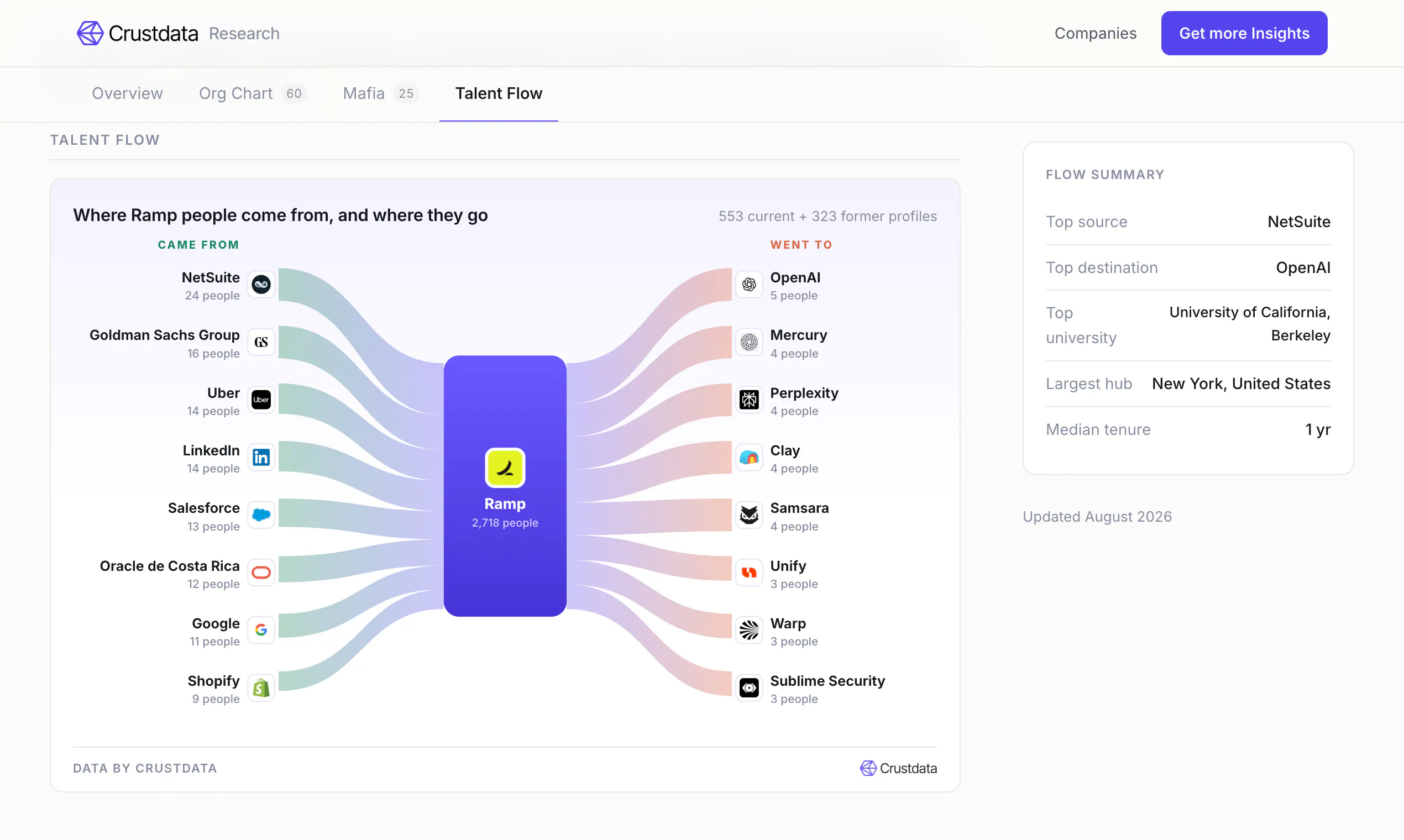Click the Clay destination name
Screen dimensions: 1404x840
point(785,450)
